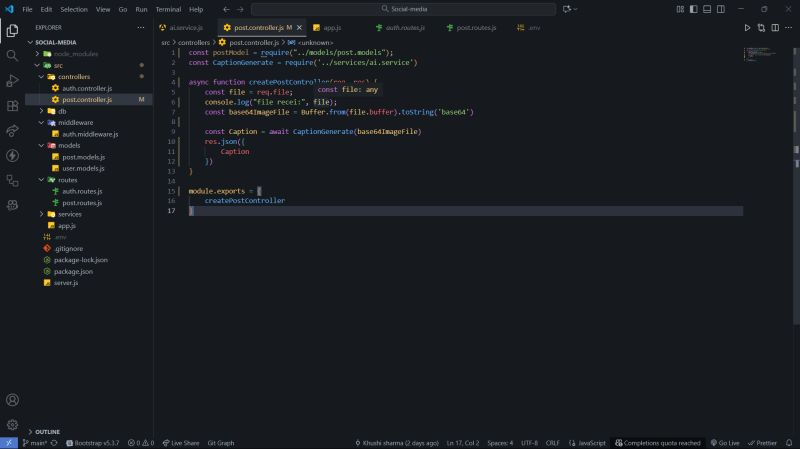The width and height of the screenshot is (800, 449).
Task: Open the Copilot chat icon in title bar
Action: pos(567,9)
